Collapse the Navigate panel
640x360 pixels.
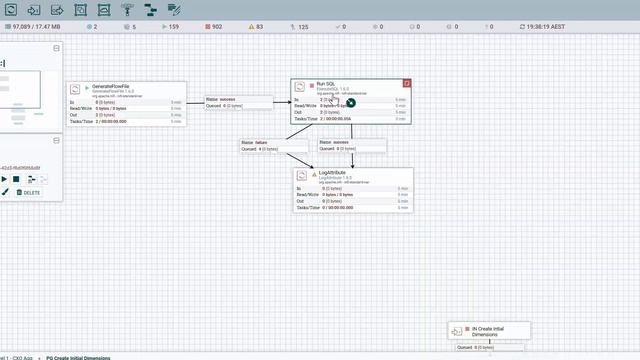[56, 48]
